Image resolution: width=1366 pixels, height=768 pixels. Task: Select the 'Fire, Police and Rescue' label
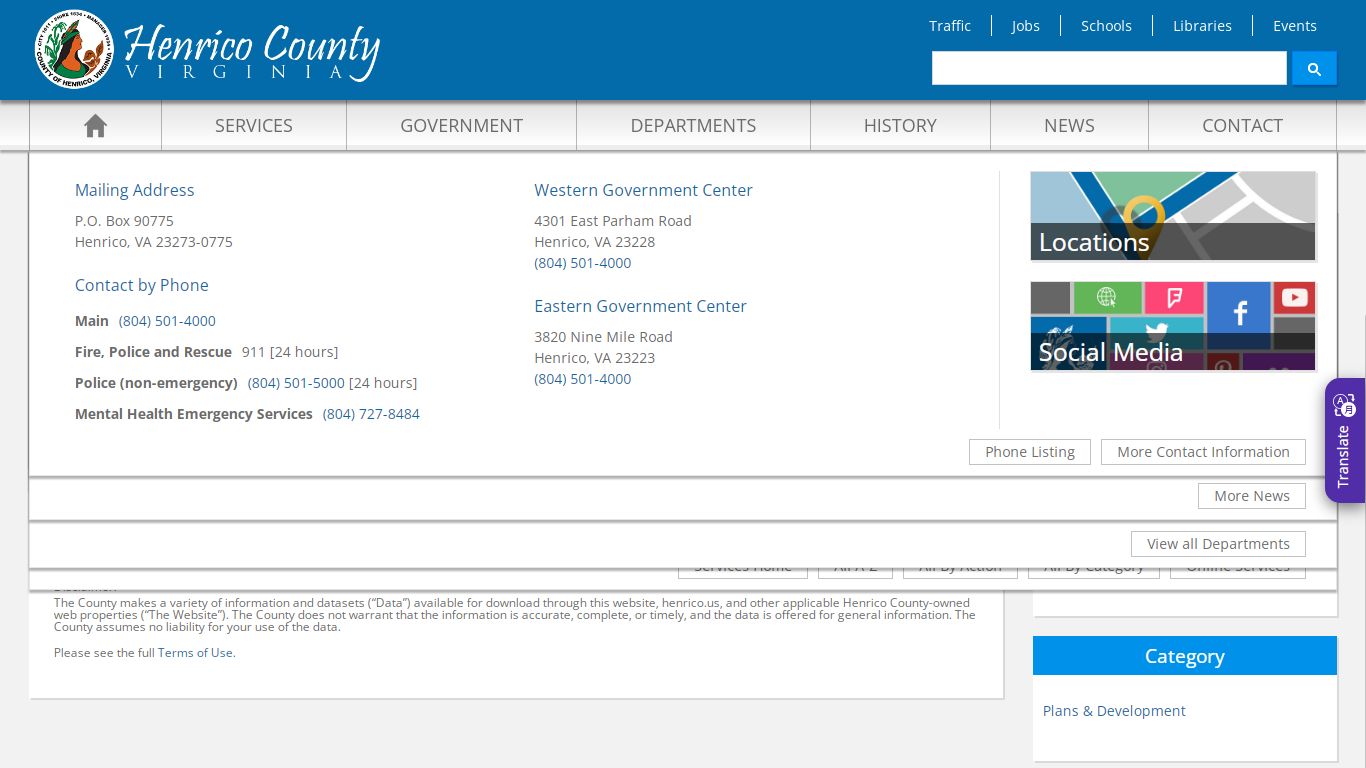(153, 352)
